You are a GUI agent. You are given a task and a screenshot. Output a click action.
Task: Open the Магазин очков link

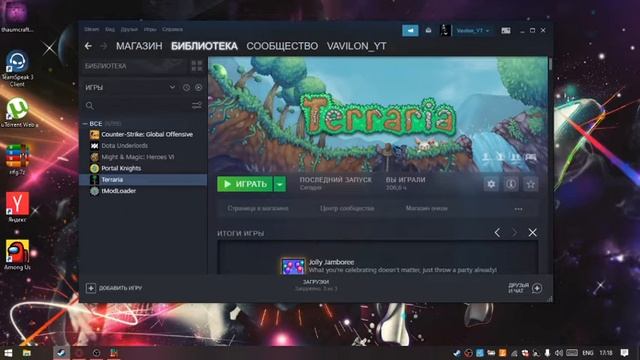tap(427, 208)
